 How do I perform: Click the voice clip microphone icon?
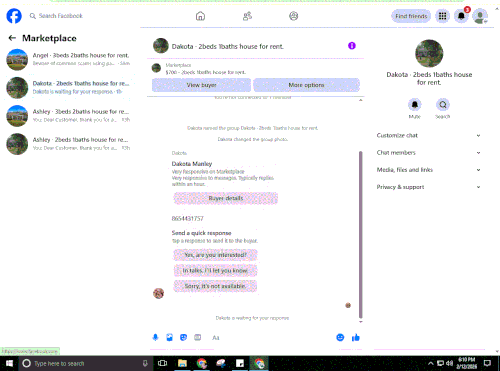(155, 338)
